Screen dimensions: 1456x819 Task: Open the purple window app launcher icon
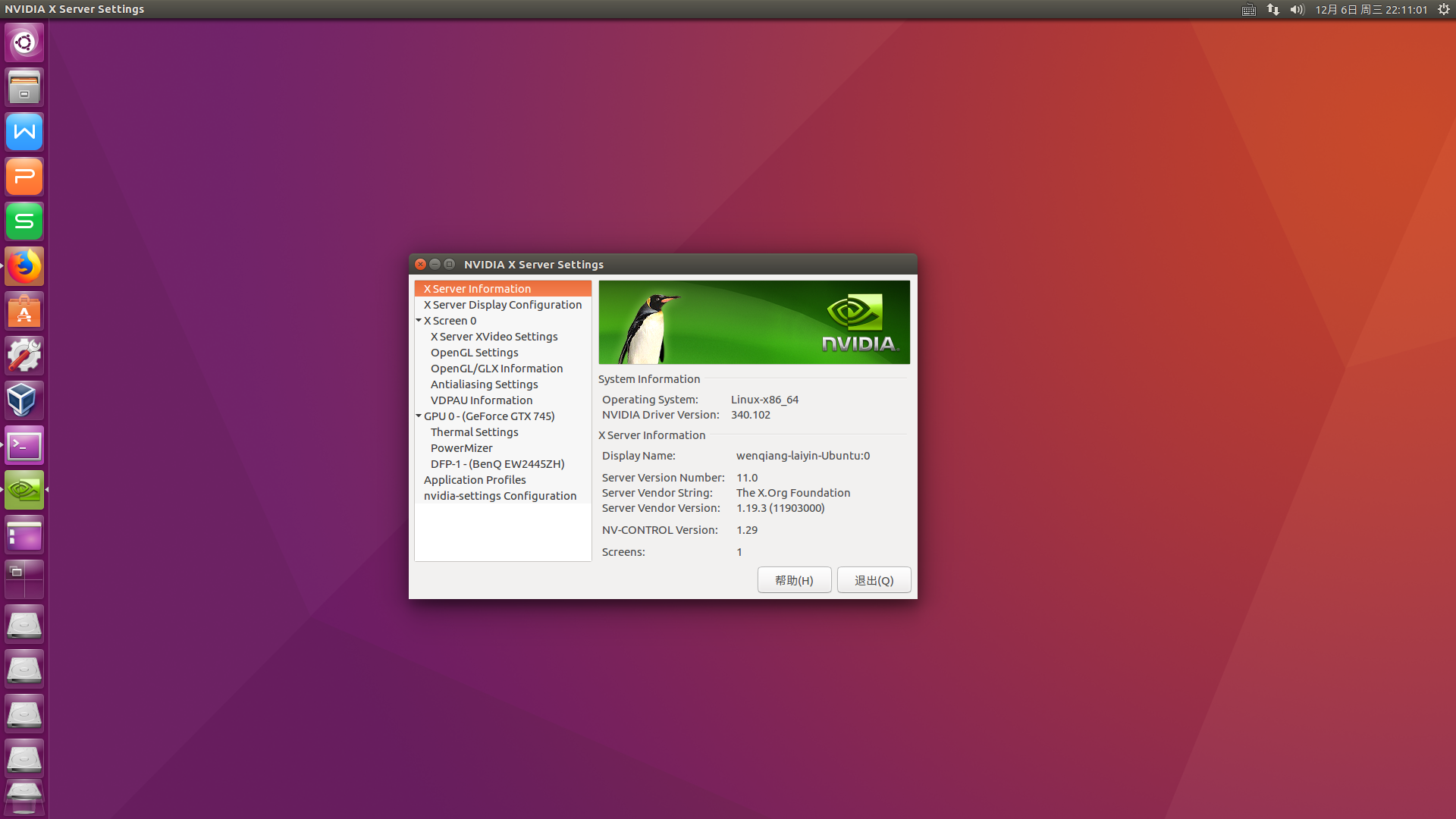pos(24,535)
